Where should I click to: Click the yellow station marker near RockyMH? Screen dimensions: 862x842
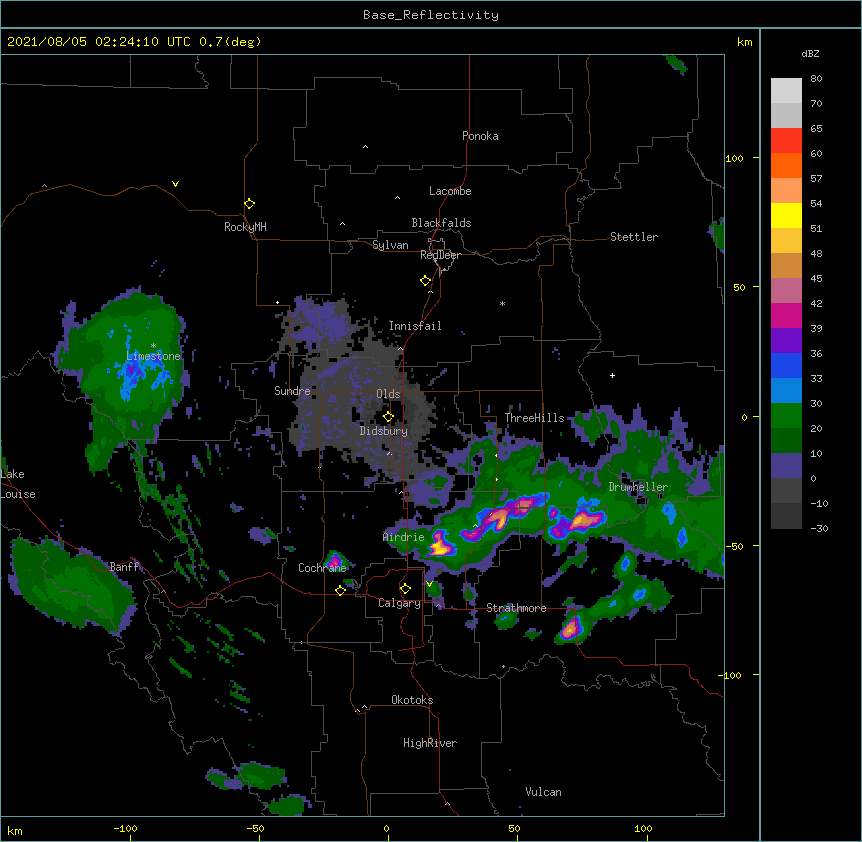(x=249, y=204)
